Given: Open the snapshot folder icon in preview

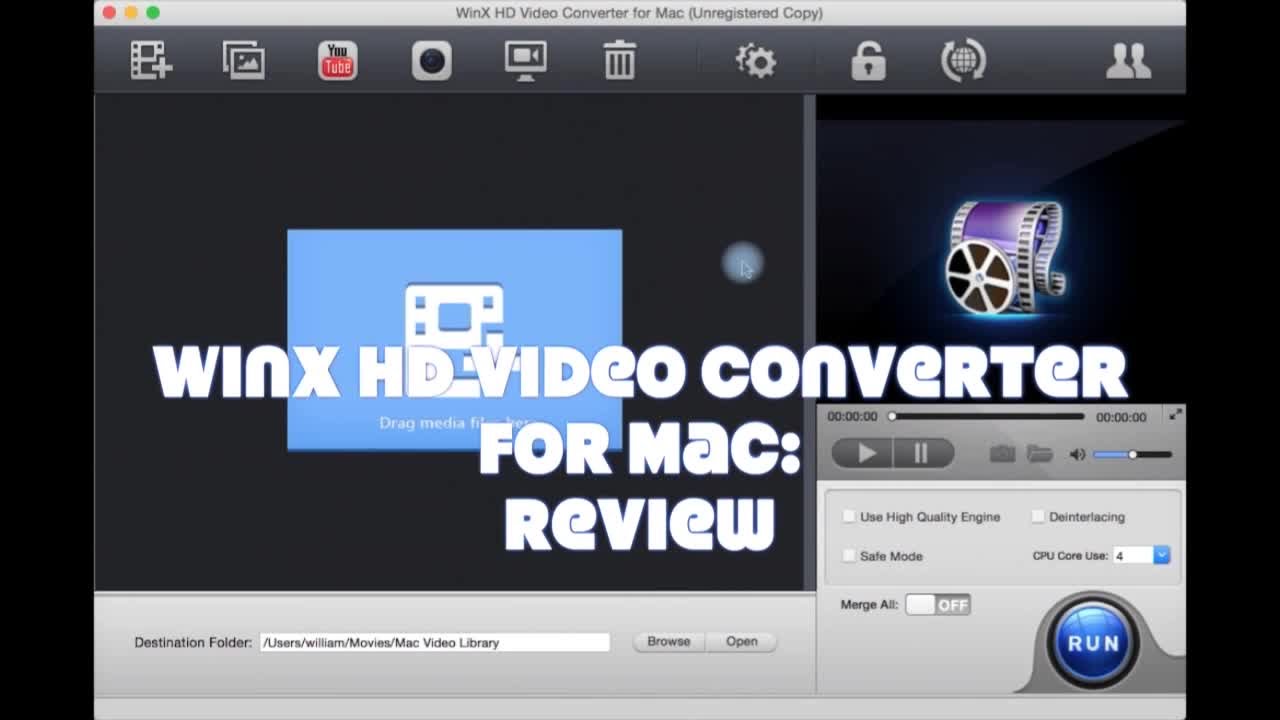Looking at the screenshot, I should (1040, 454).
